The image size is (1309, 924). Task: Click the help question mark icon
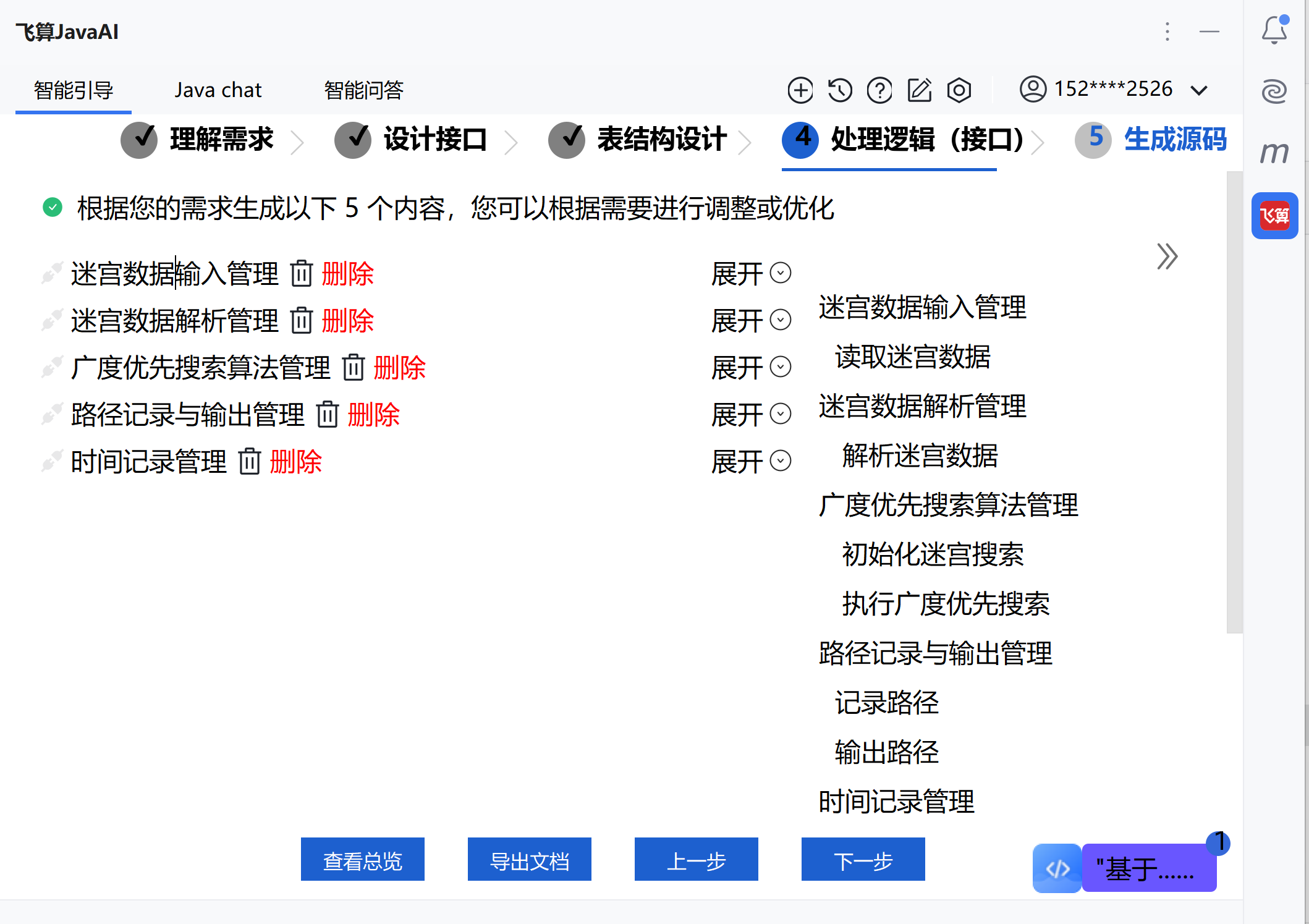pos(879,90)
